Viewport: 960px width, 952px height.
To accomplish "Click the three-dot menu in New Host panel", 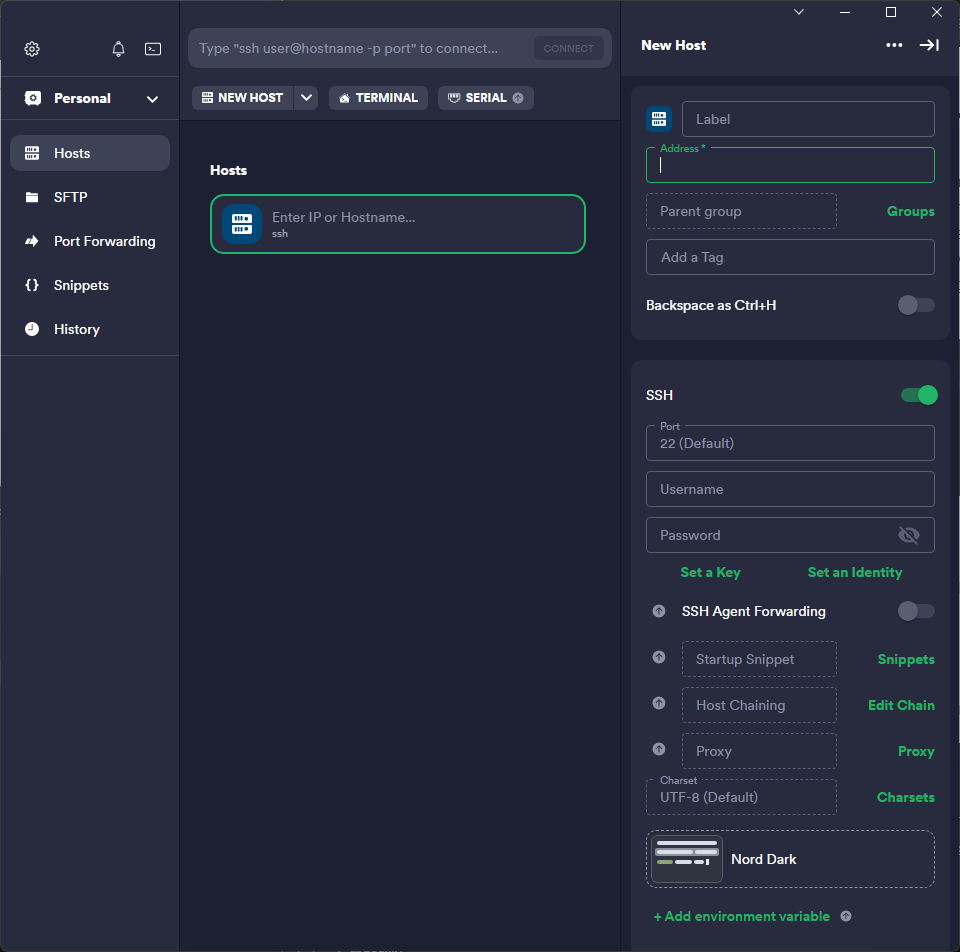I will tap(894, 45).
